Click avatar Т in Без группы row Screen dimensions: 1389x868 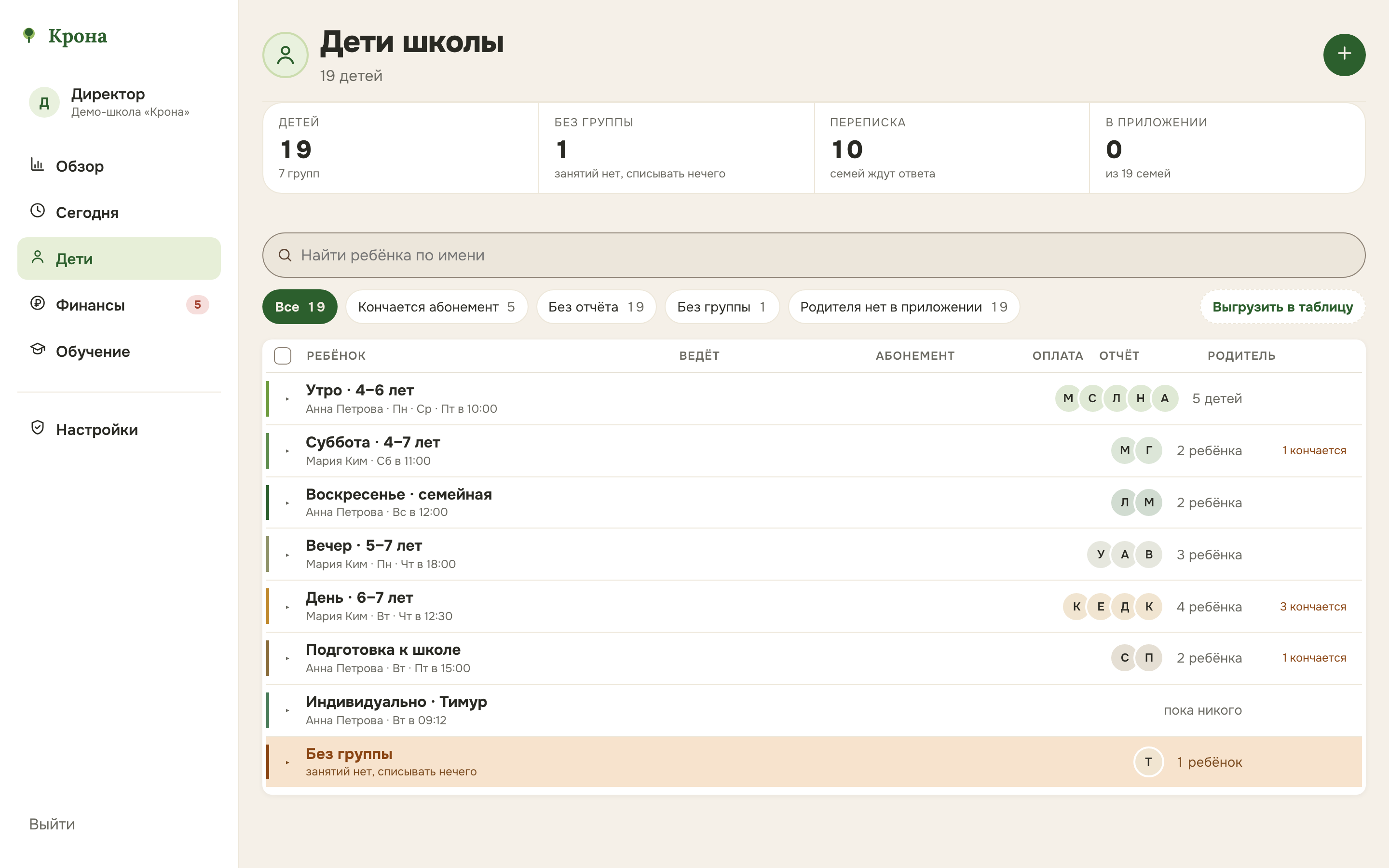1148,762
